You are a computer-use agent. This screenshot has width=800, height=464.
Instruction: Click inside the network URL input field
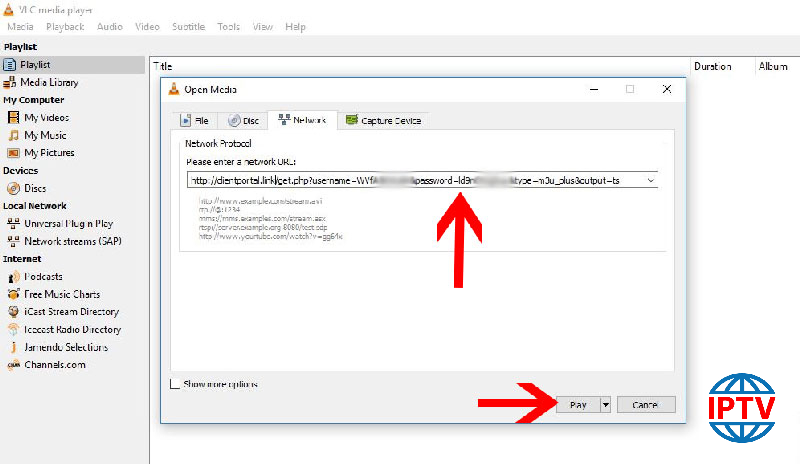point(400,181)
